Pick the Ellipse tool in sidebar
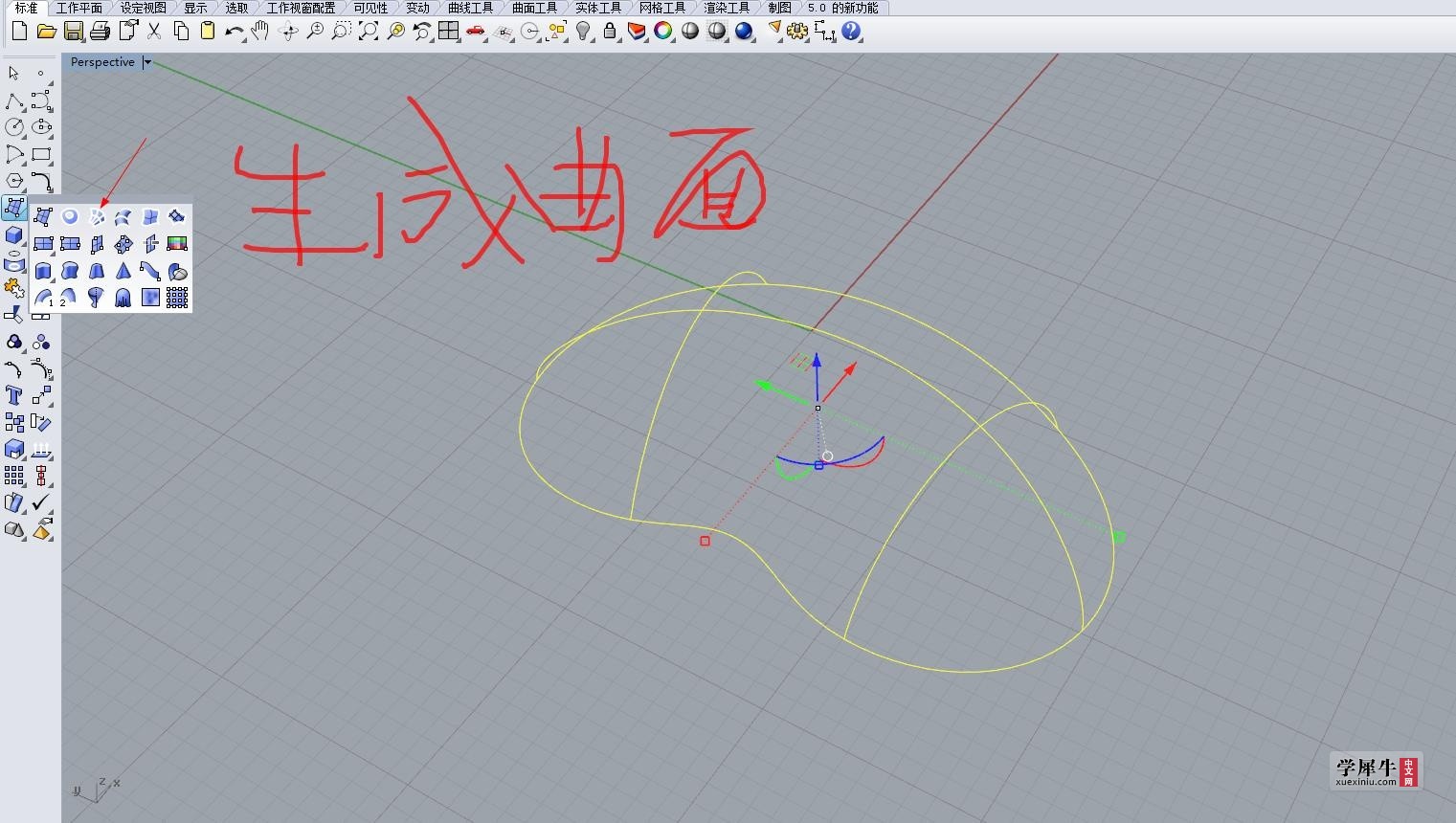Screen dimensions: 1456x823 click(41, 127)
